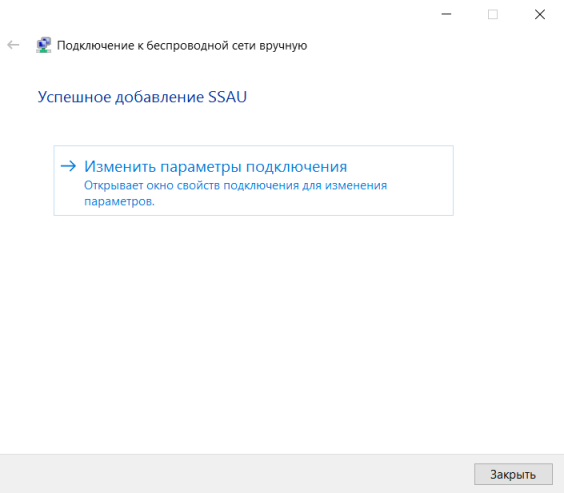Image resolution: width=564 pixels, height=493 pixels.
Task: Minimize the wizard window
Action: tap(446, 14)
